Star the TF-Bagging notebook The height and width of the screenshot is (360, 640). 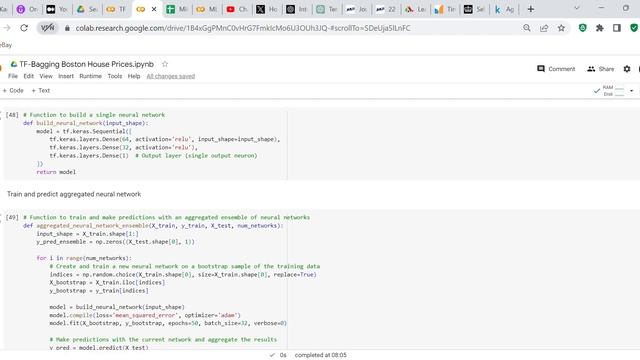point(165,64)
